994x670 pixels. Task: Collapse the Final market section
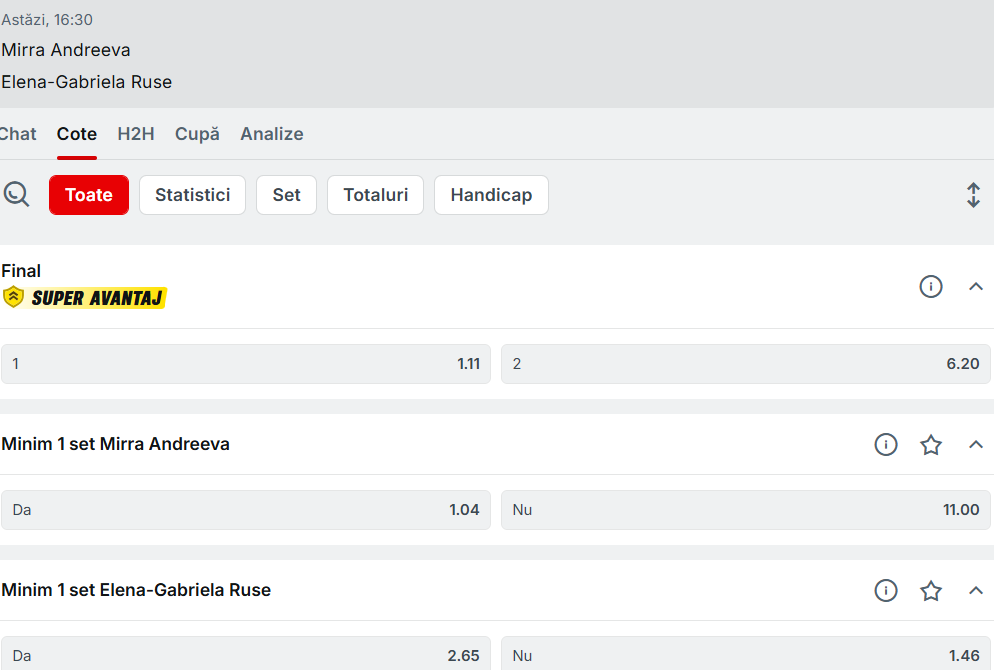(x=976, y=287)
